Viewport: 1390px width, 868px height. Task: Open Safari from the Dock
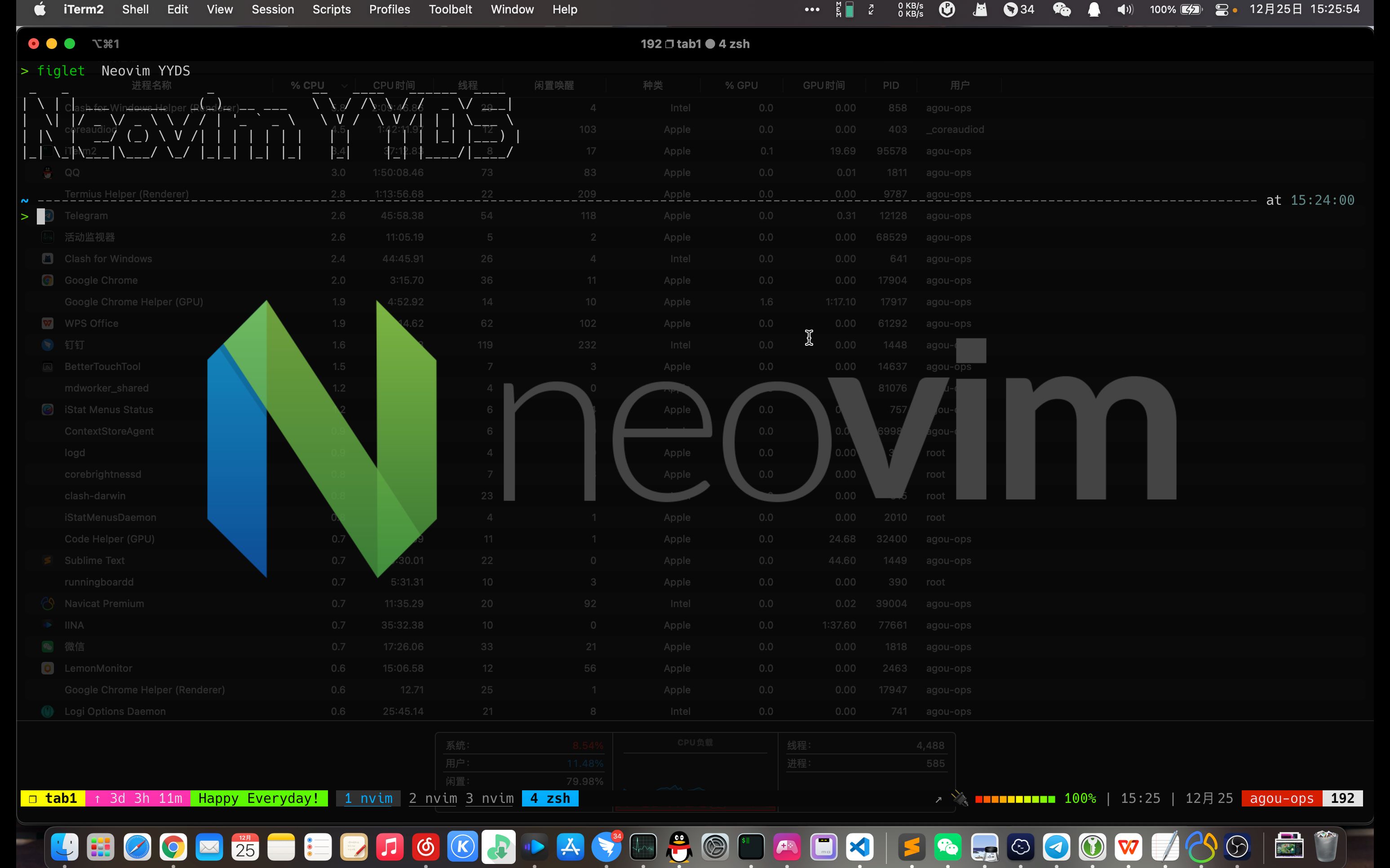click(137, 847)
